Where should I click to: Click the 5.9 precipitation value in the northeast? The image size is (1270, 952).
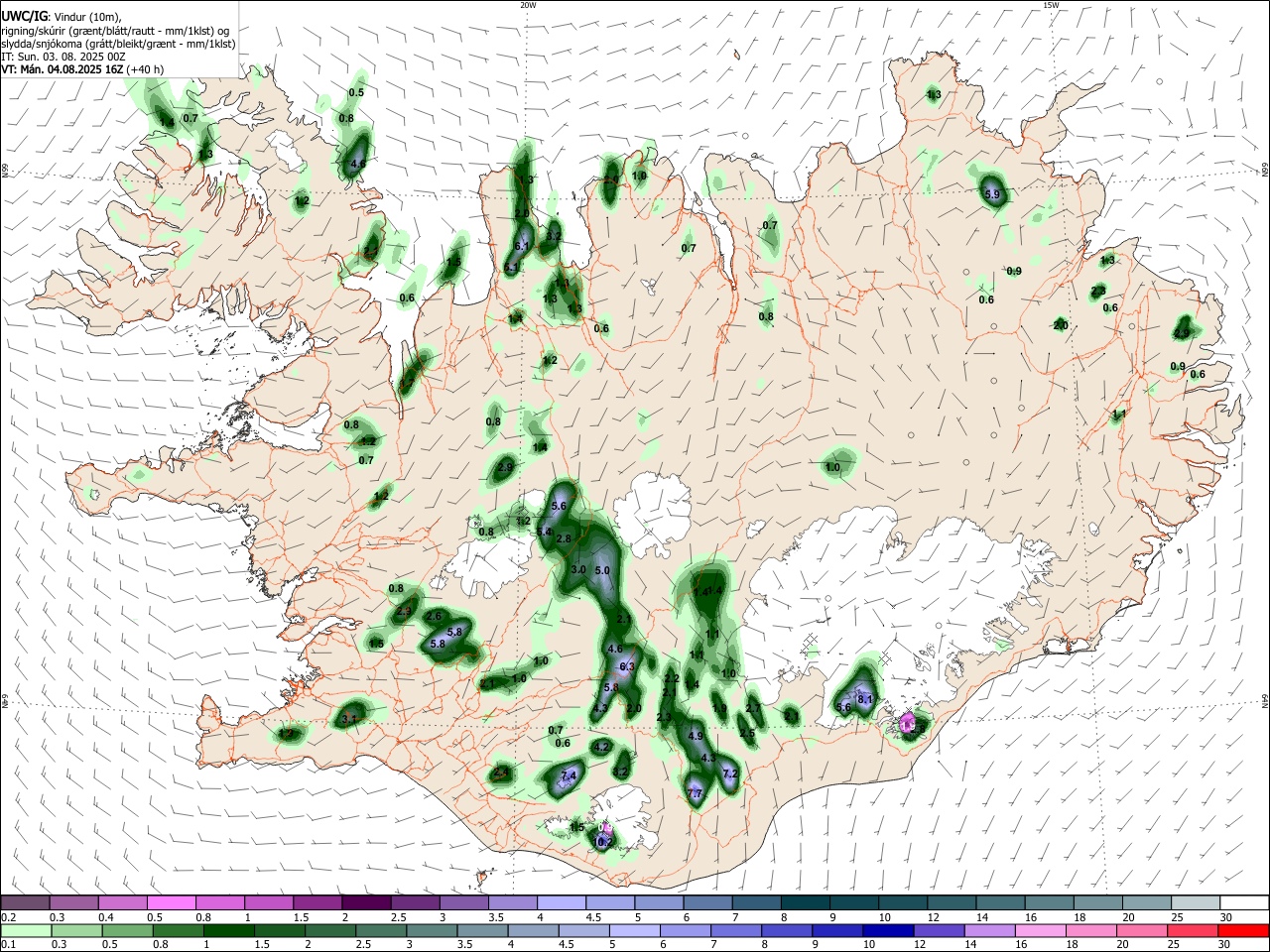click(992, 194)
